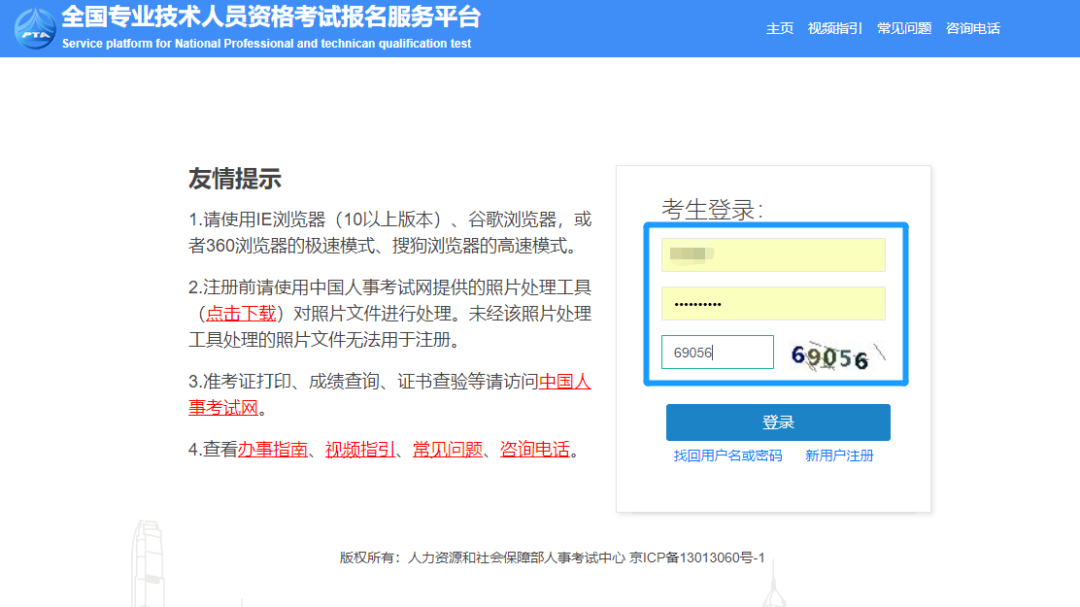Click the password input field

click(x=772, y=303)
